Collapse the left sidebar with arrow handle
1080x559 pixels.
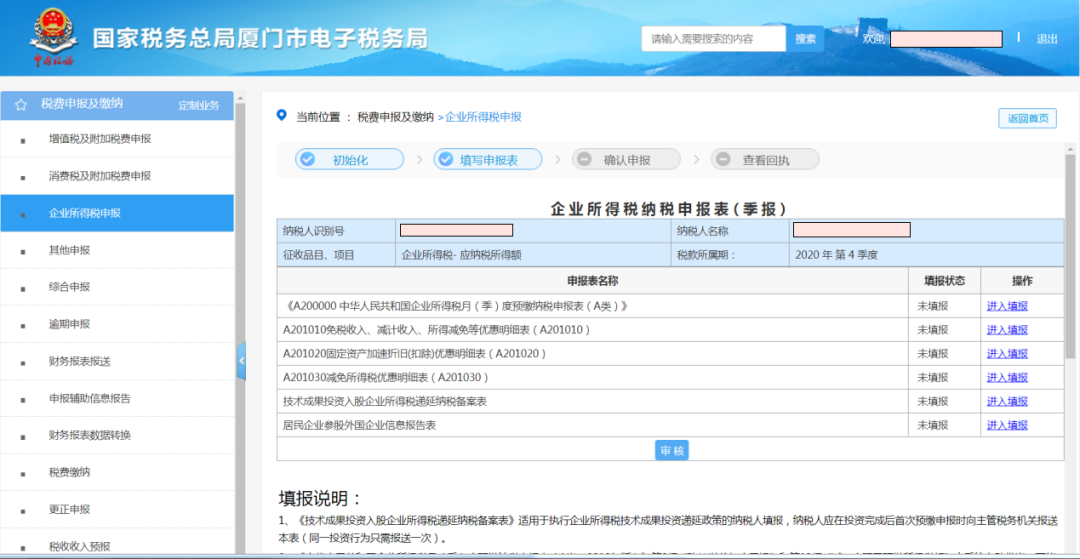click(x=241, y=361)
